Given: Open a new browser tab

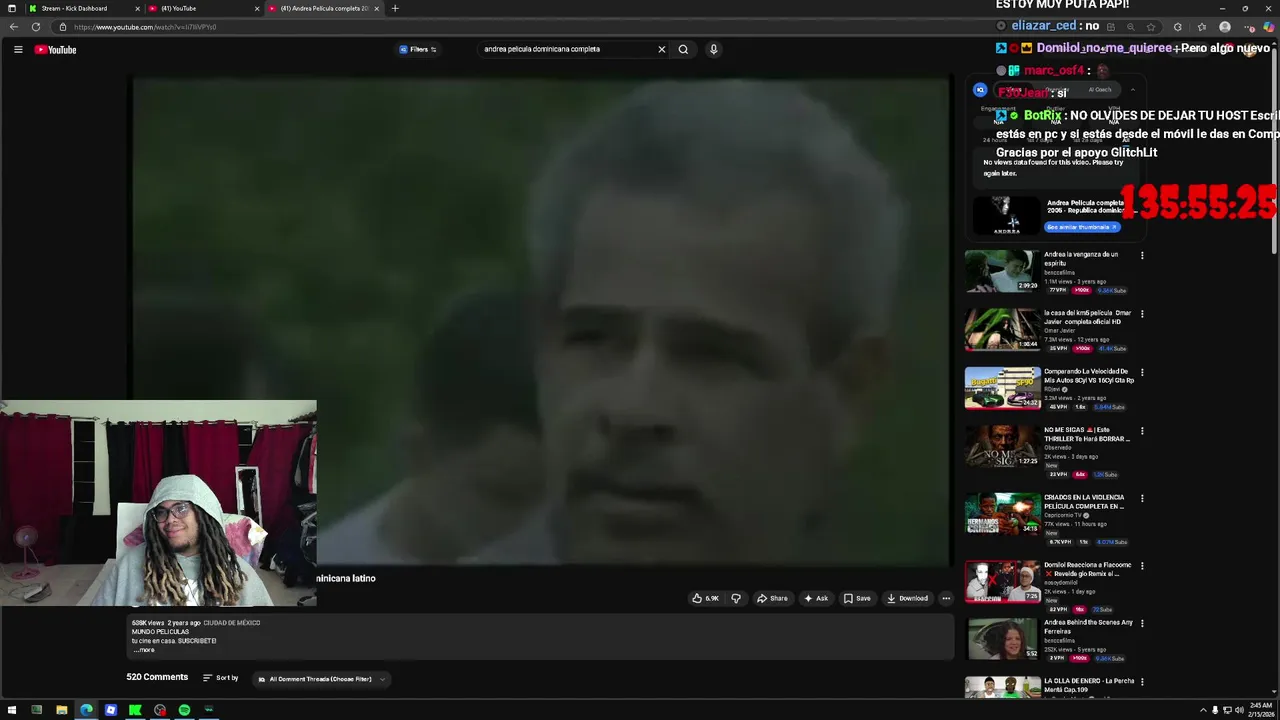Looking at the screenshot, I should point(395,8).
